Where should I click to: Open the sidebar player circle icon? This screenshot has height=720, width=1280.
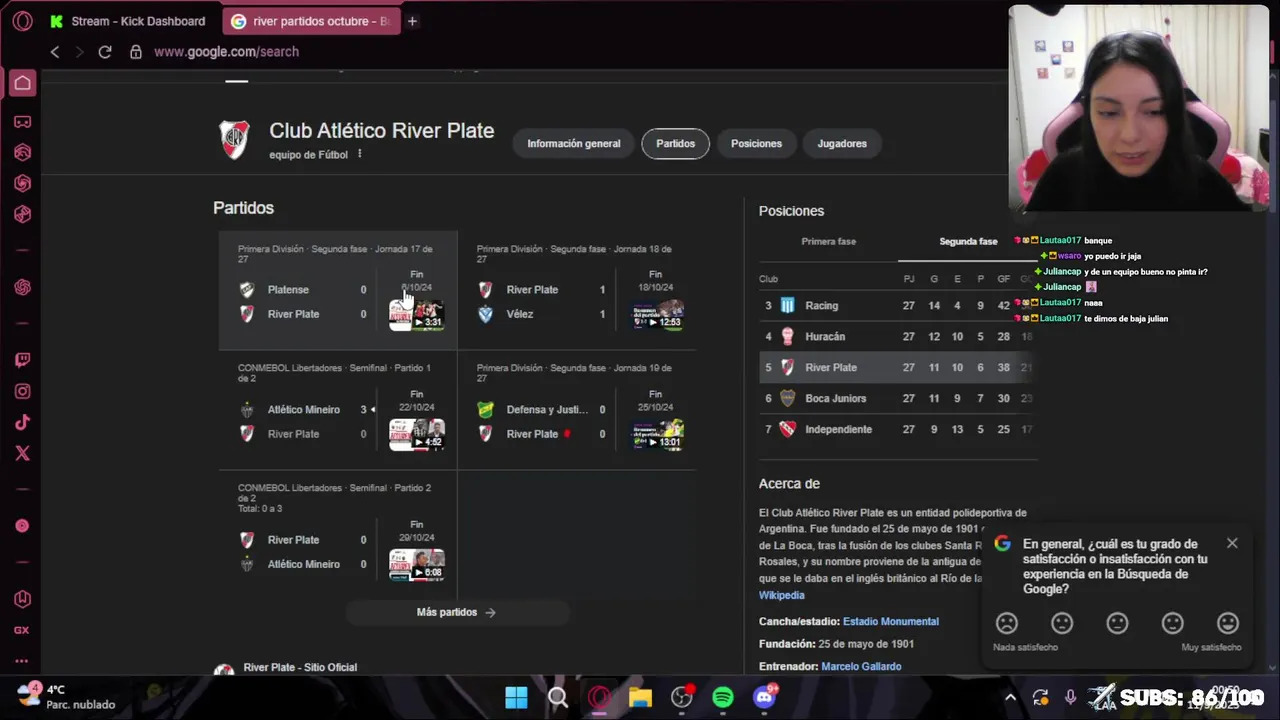(22, 526)
